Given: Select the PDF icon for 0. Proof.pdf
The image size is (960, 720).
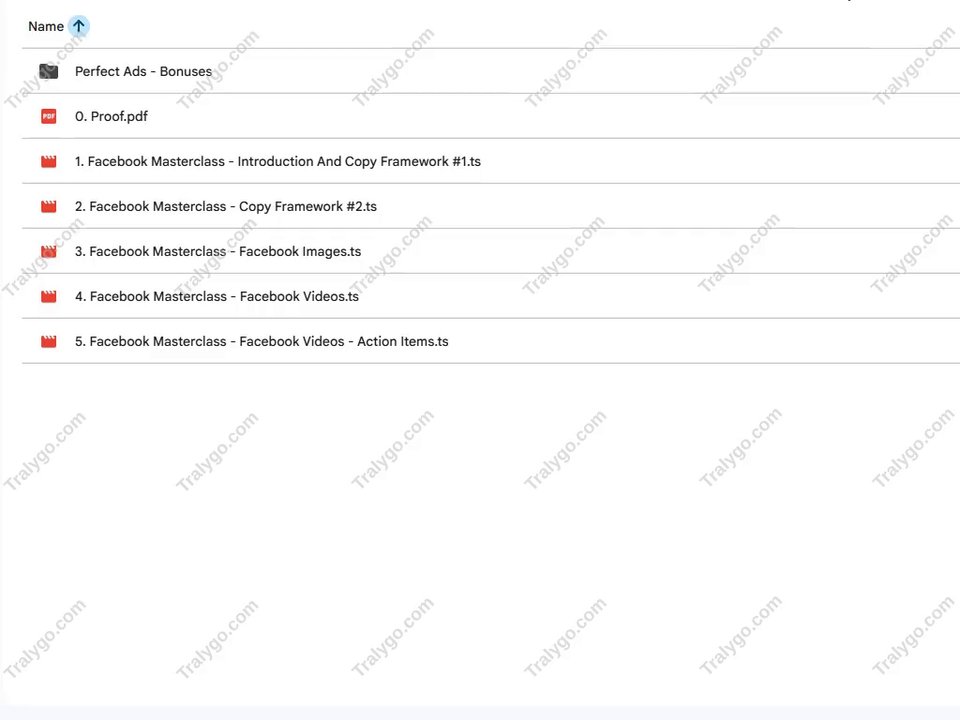Looking at the screenshot, I should point(48,116).
